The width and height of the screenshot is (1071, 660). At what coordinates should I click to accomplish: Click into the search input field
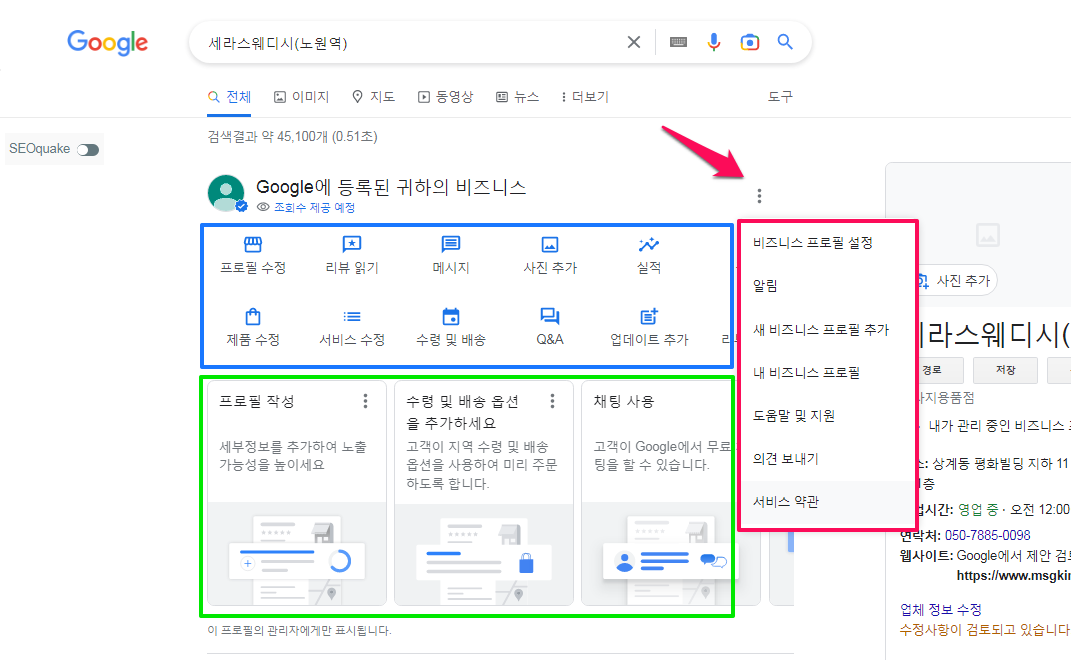410,43
